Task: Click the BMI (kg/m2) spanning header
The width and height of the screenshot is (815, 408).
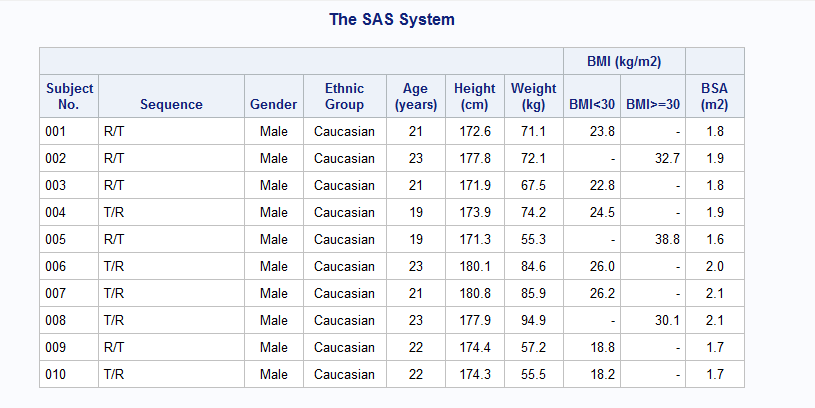Action: (623, 62)
